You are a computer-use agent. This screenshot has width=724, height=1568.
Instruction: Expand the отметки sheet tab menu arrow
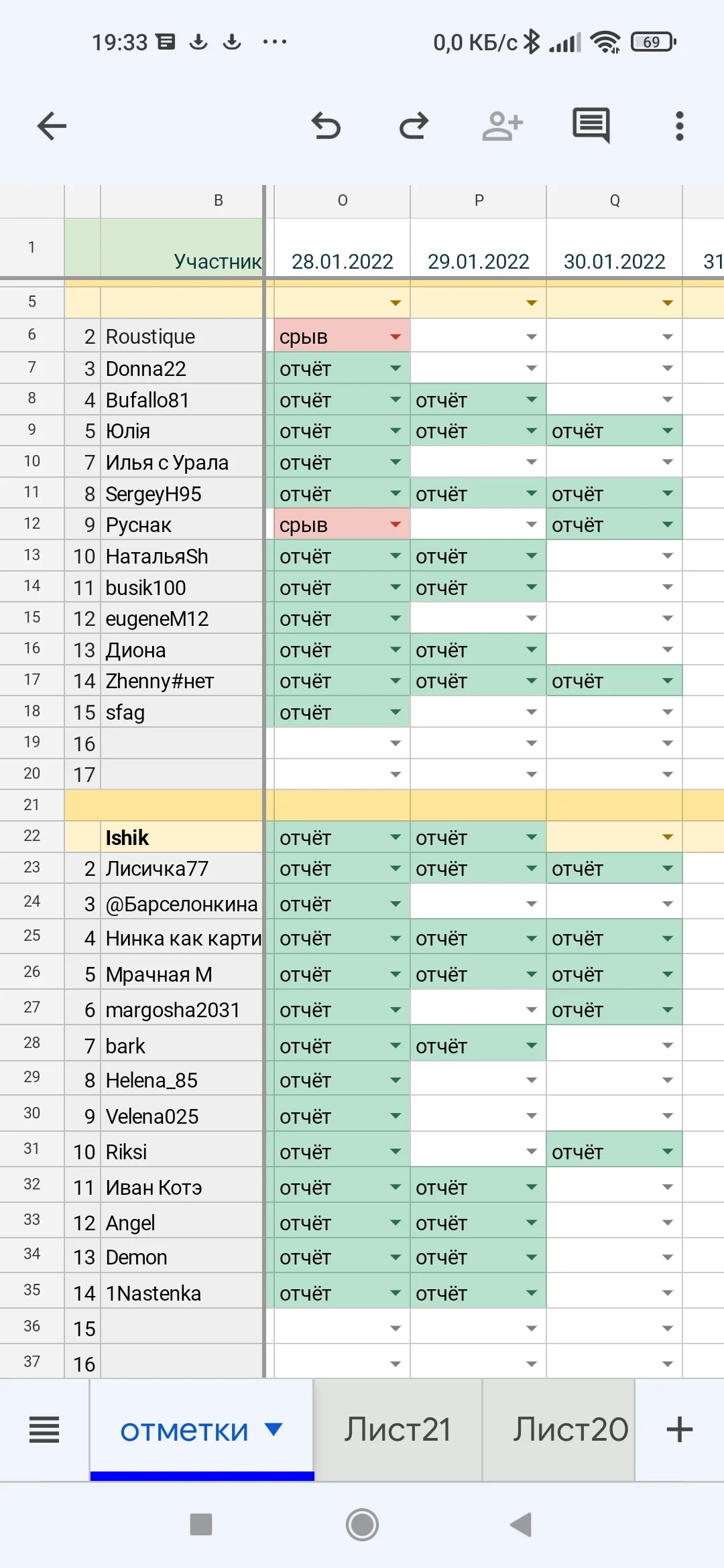tap(274, 1429)
